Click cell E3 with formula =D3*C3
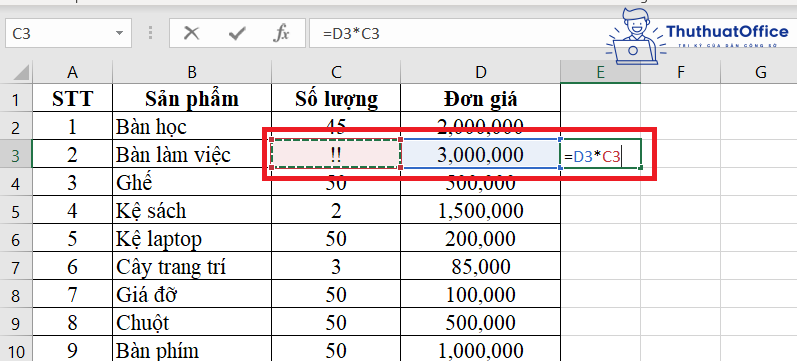Viewport: 797px width, 361px height. 600,154
